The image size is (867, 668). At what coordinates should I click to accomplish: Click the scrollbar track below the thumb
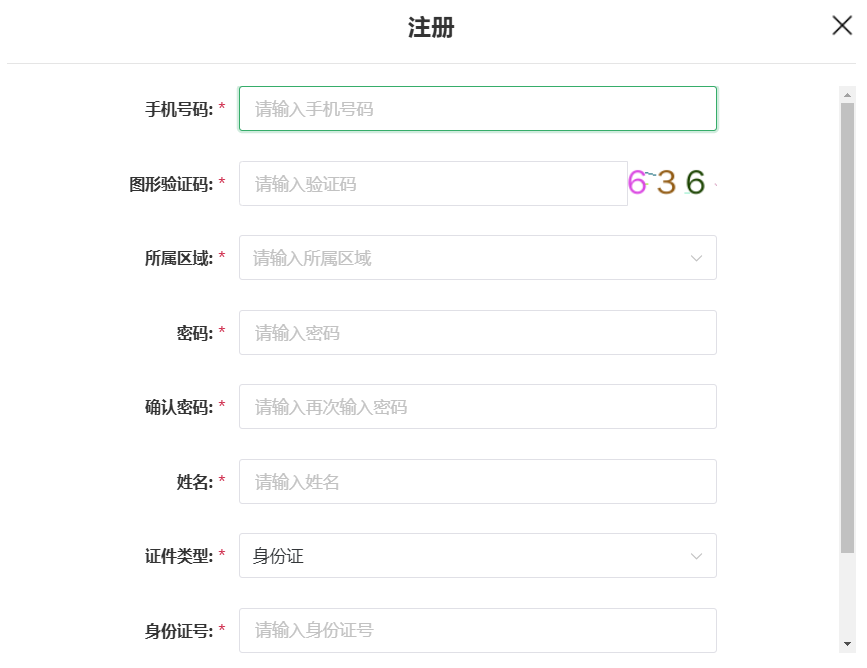[x=847, y=594]
